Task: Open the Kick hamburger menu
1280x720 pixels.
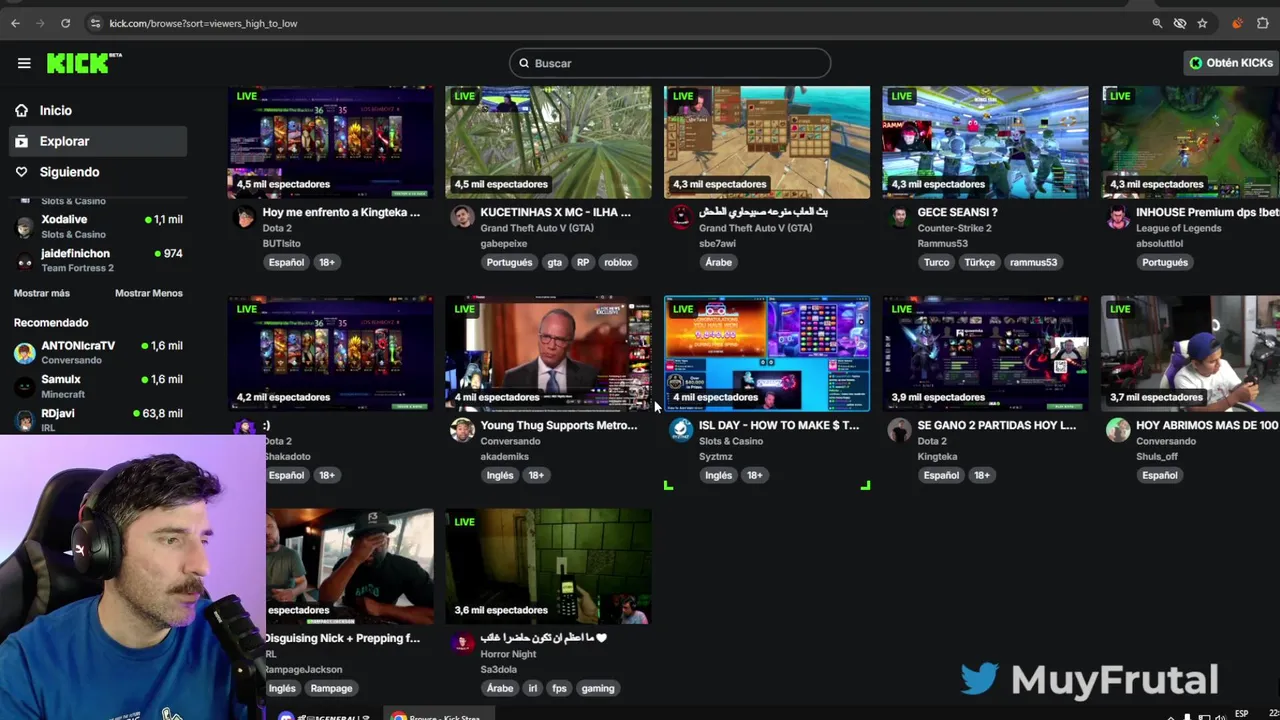Action: tap(24, 63)
